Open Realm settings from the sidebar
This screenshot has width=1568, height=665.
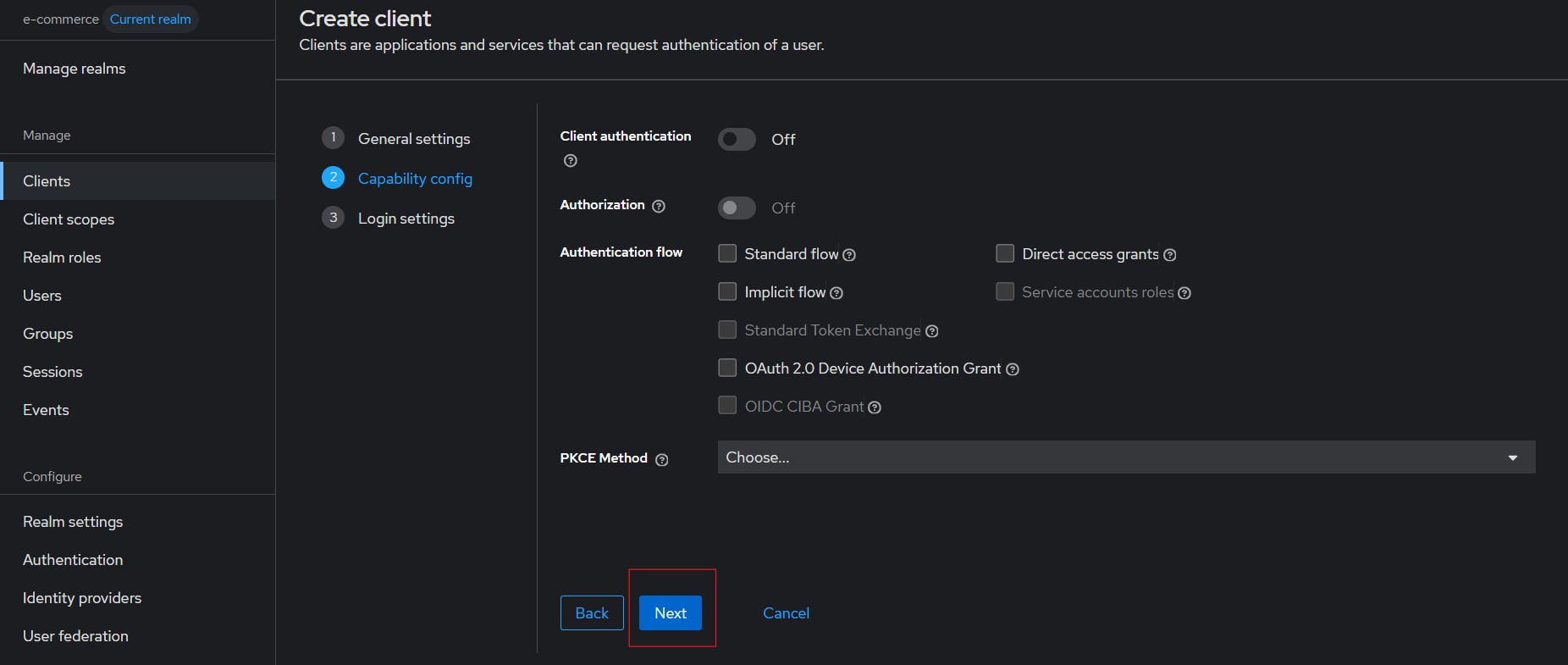point(73,522)
